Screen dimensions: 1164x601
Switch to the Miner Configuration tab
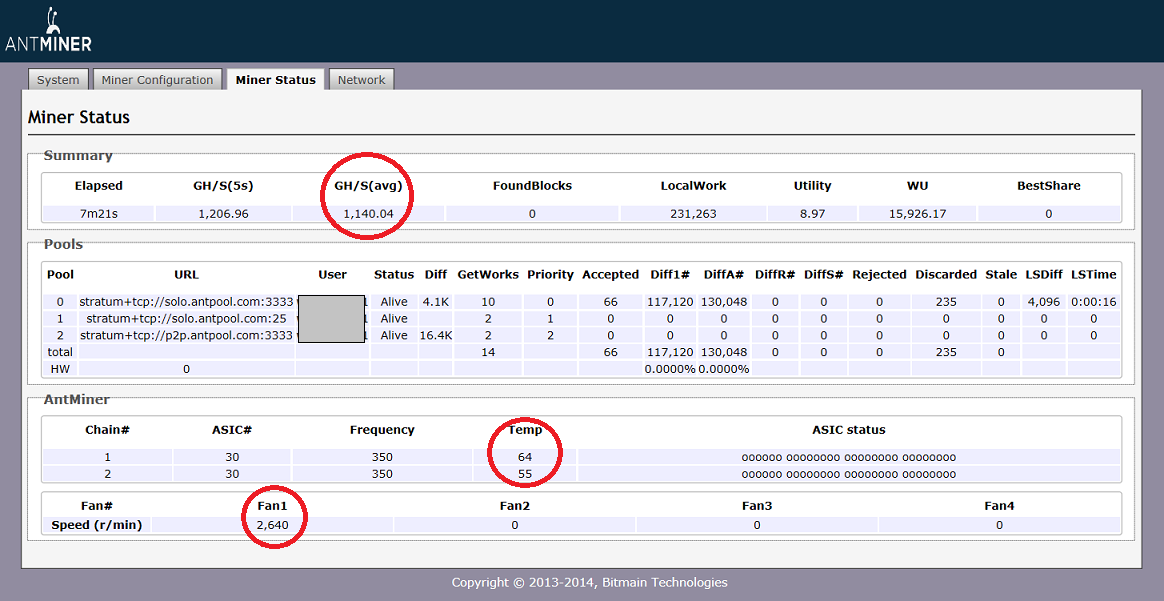point(157,79)
